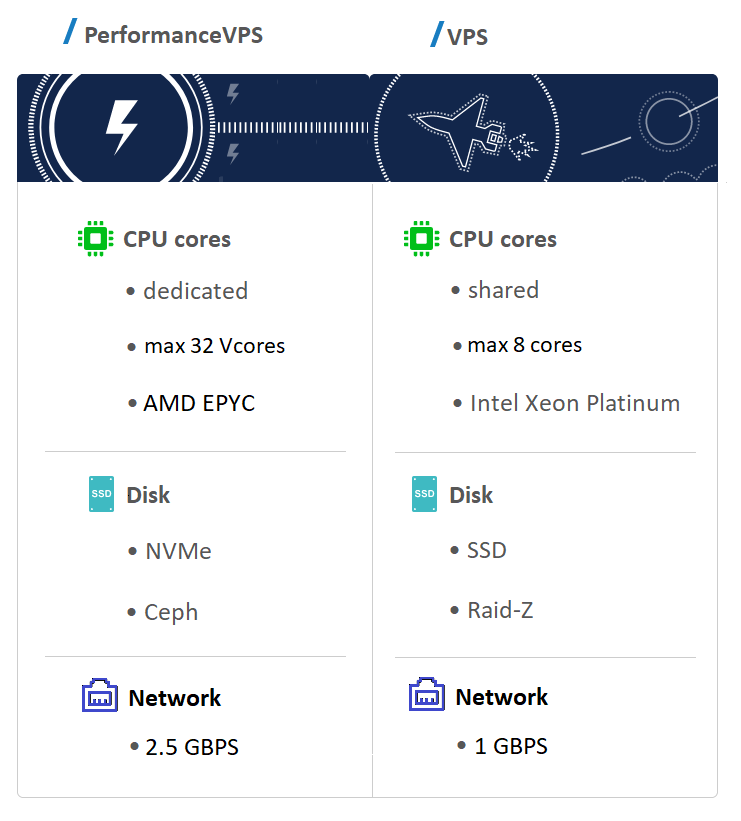This screenshot has height=821, width=741.
Task: Click the "Ceph" storage item
Action: [171, 612]
